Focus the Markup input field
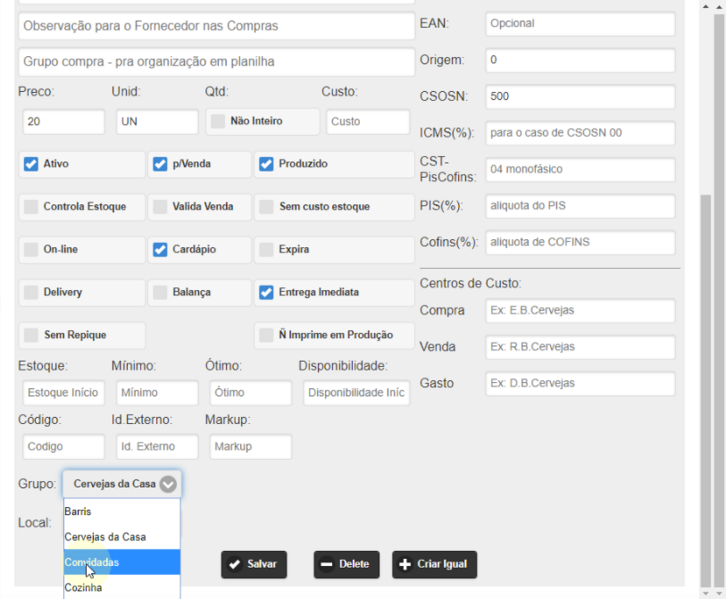This screenshot has width=726, height=599. tap(250, 447)
